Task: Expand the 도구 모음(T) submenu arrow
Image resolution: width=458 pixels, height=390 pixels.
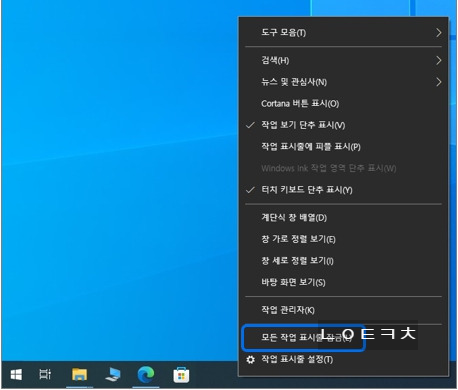Action: click(x=439, y=33)
